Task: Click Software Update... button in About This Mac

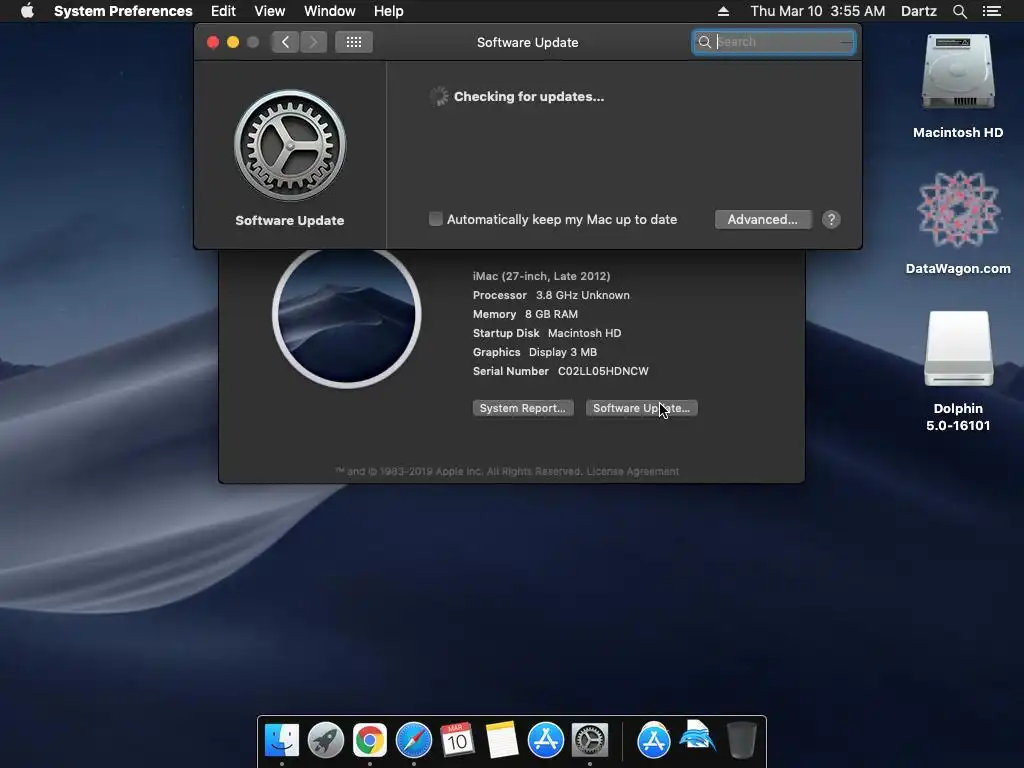Action: (x=641, y=408)
